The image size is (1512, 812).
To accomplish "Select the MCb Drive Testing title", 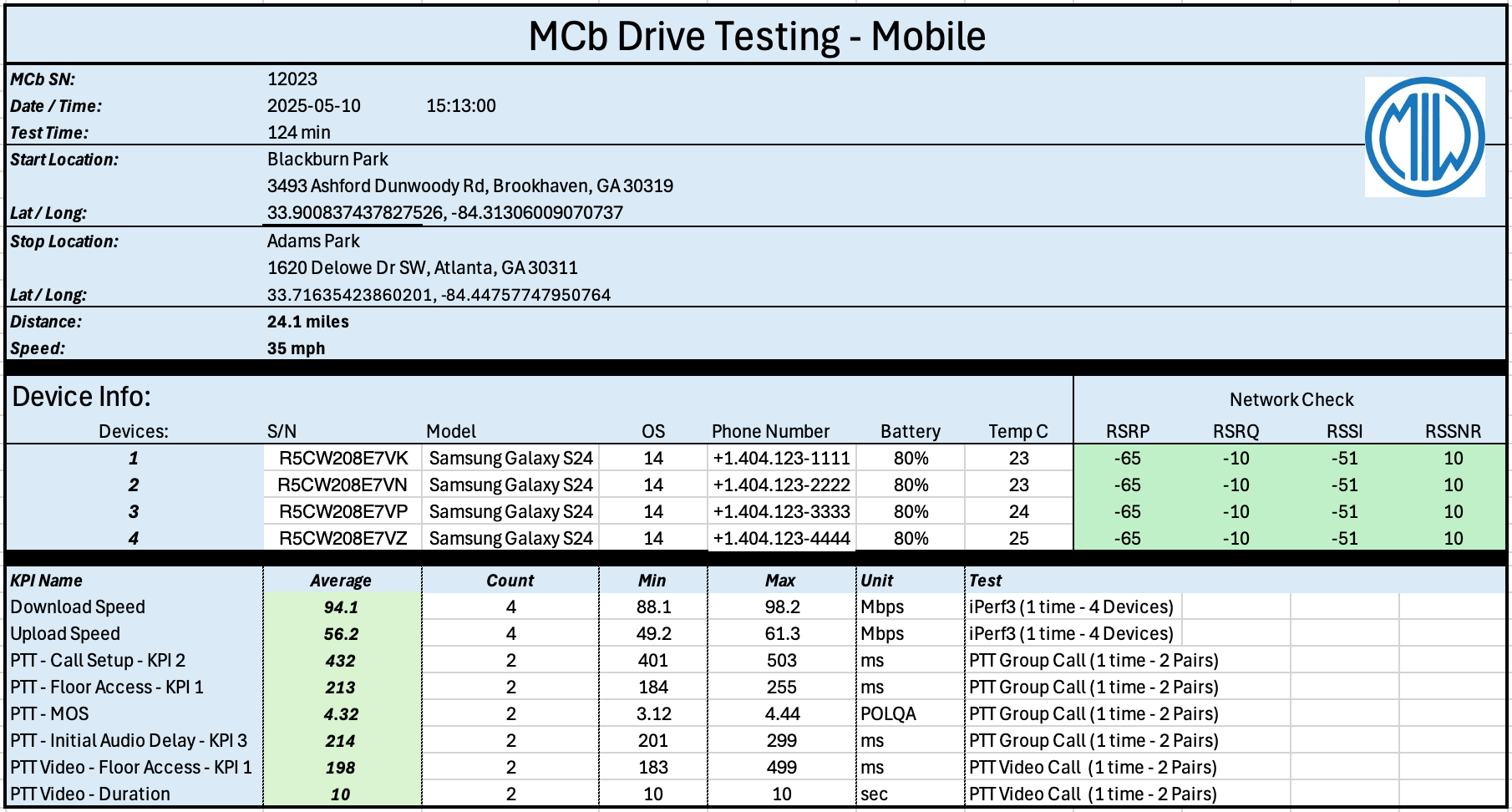I will point(757,37).
